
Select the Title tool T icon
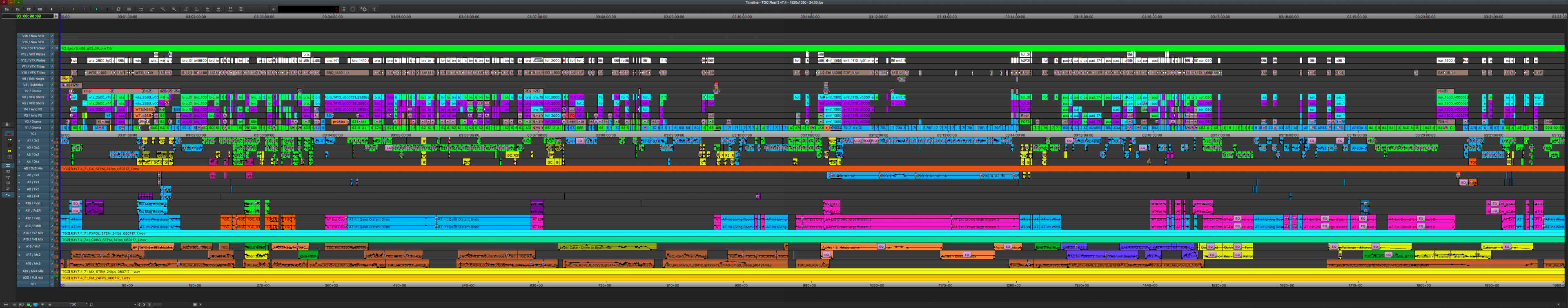pos(374,10)
